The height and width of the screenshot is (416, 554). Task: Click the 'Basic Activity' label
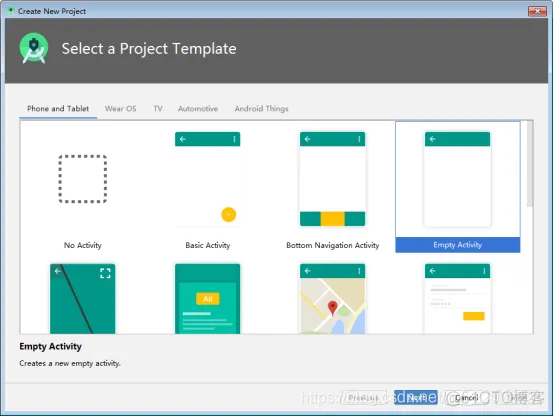point(207,245)
